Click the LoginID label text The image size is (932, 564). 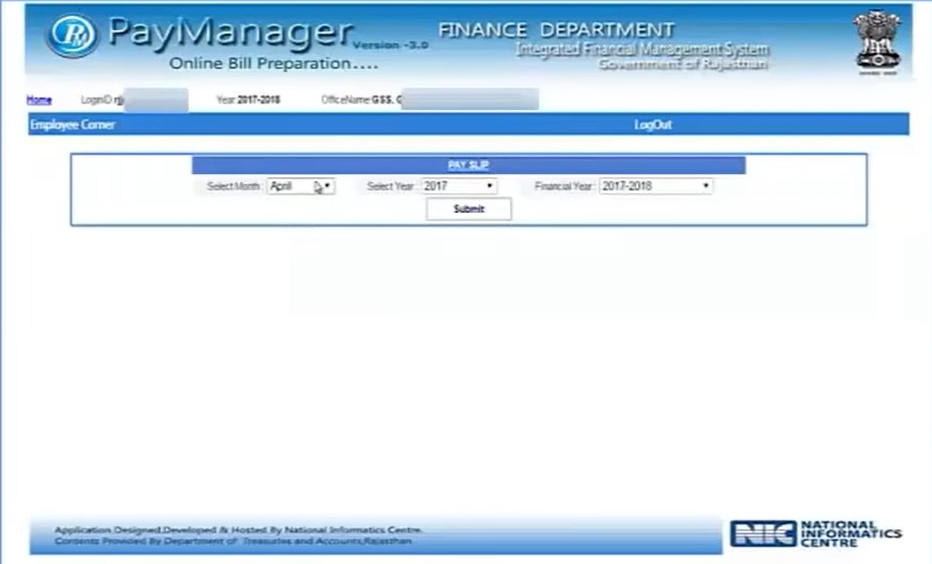point(96,100)
